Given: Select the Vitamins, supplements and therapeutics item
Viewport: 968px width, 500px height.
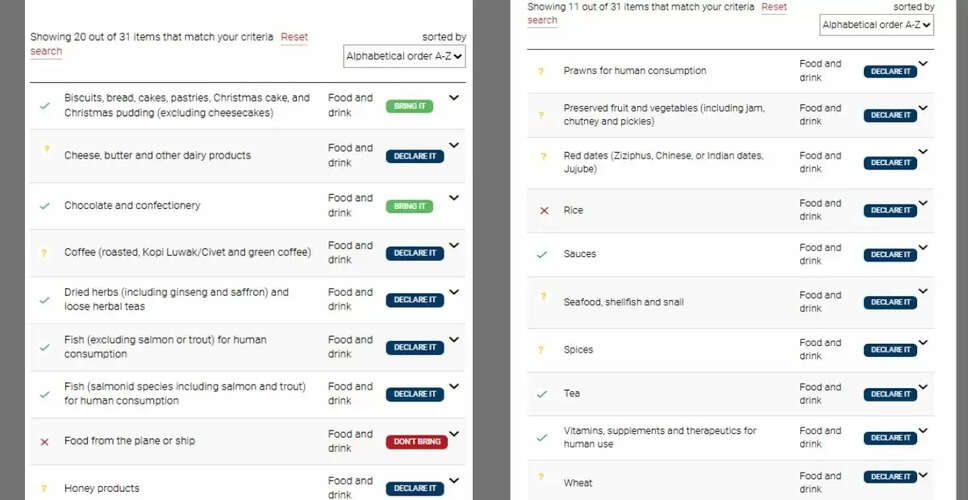Looking at the screenshot, I should coord(659,437).
